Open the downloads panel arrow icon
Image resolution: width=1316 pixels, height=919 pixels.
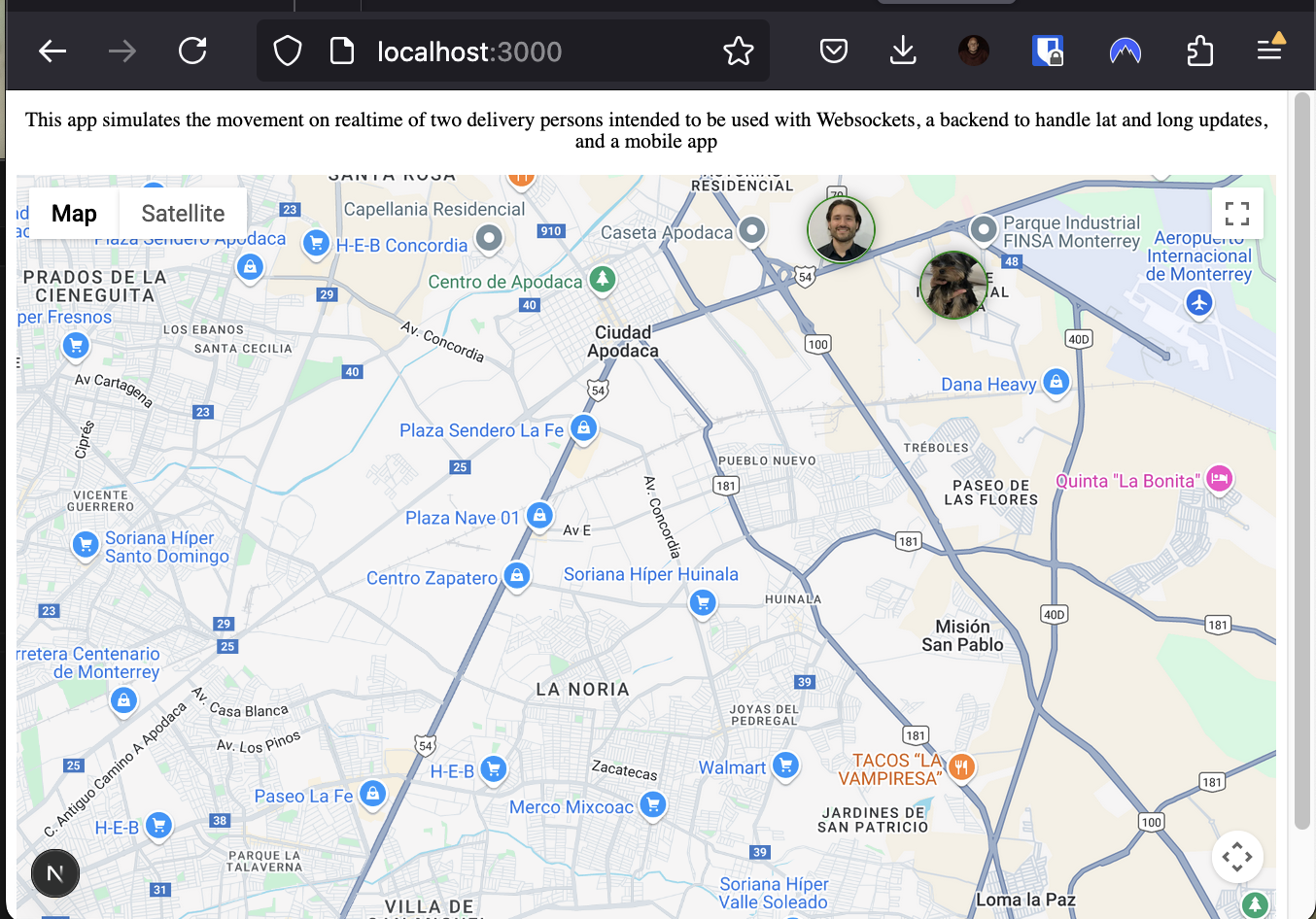tap(903, 51)
